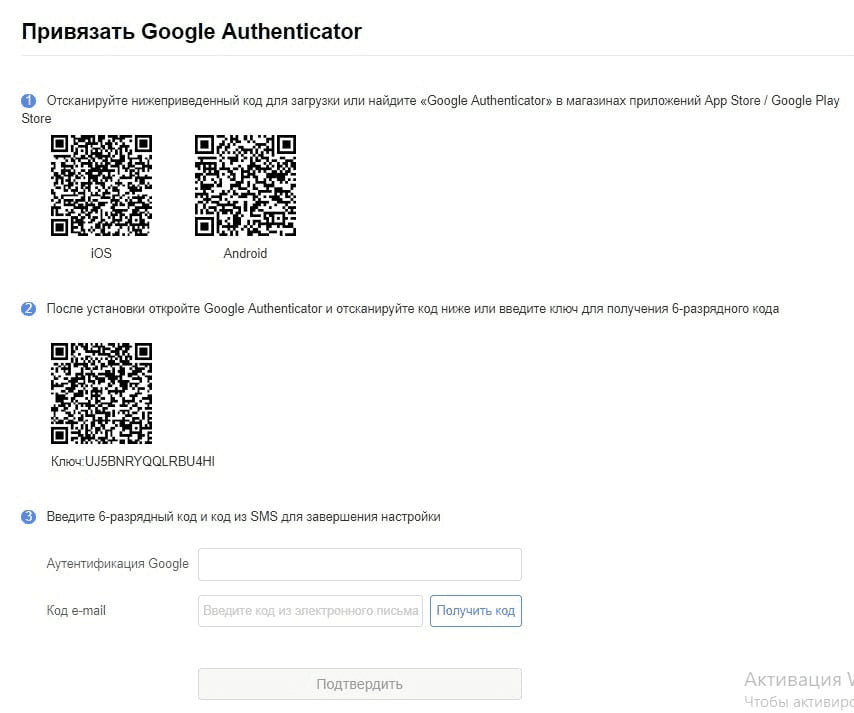Click the step 2 instruction text
This screenshot has height=713, width=854.
tap(412, 309)
